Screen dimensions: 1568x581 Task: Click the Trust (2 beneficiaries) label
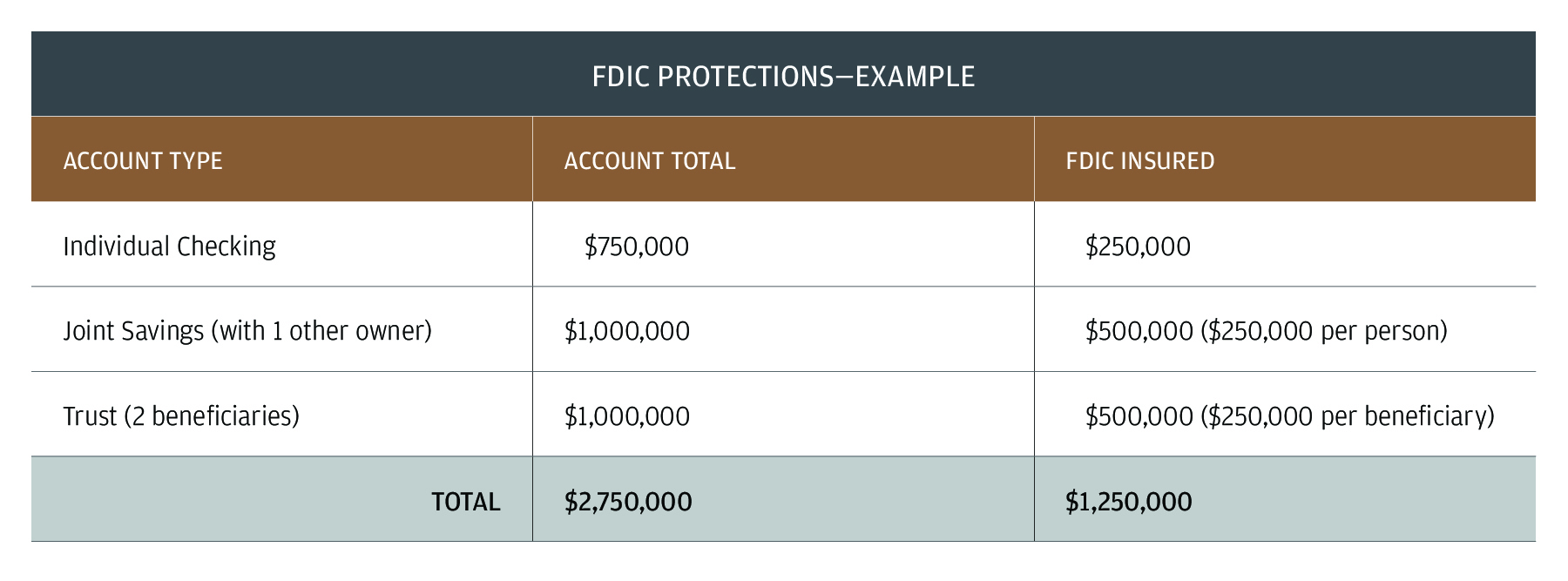[181, 416]
